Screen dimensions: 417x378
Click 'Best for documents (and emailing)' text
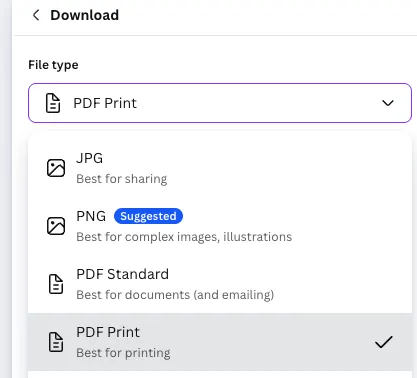(x=175, y=295)
